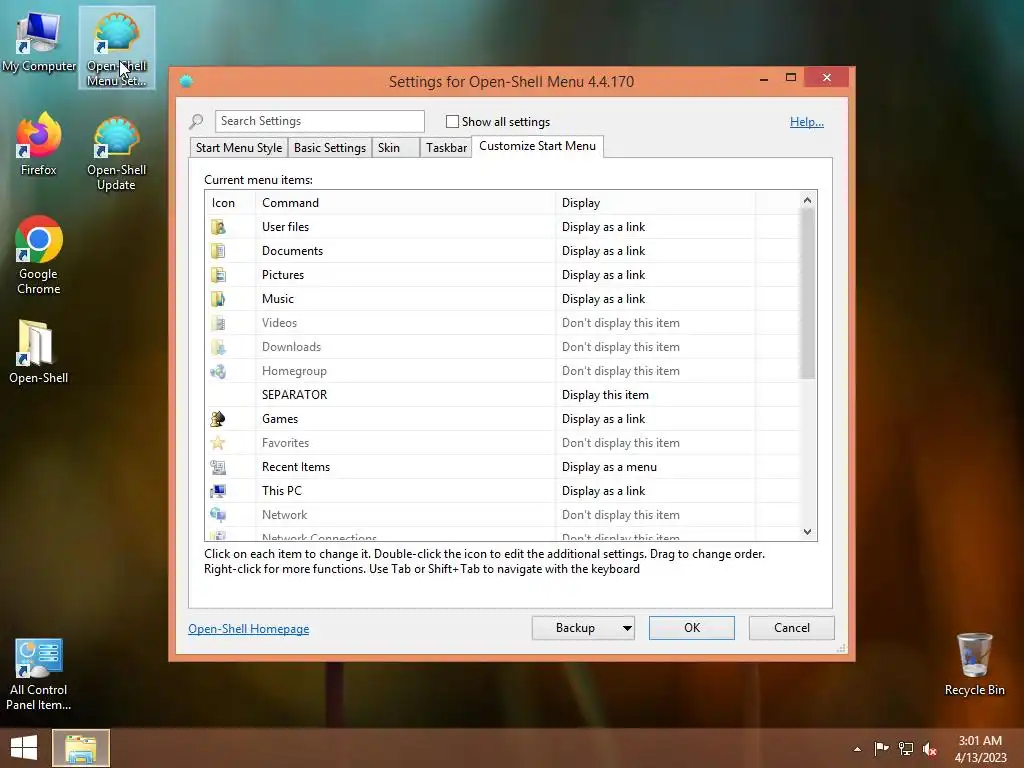This screenshot has height=768, width=1024.
Task: Click the Music row folder icon
Action: point(218,299)
